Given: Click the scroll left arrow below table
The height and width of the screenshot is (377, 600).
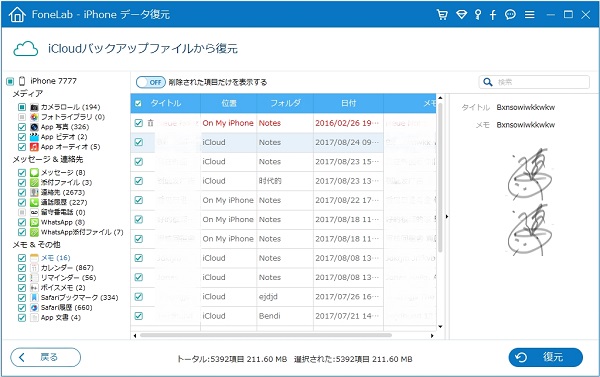Looking at the screenshot, I should click(135, 336).
